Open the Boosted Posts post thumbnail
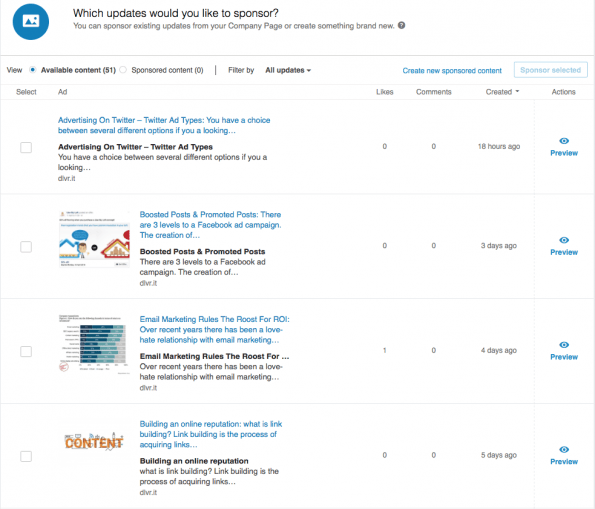This screenshot has height=509, width=595. click(x=94, y=239)
